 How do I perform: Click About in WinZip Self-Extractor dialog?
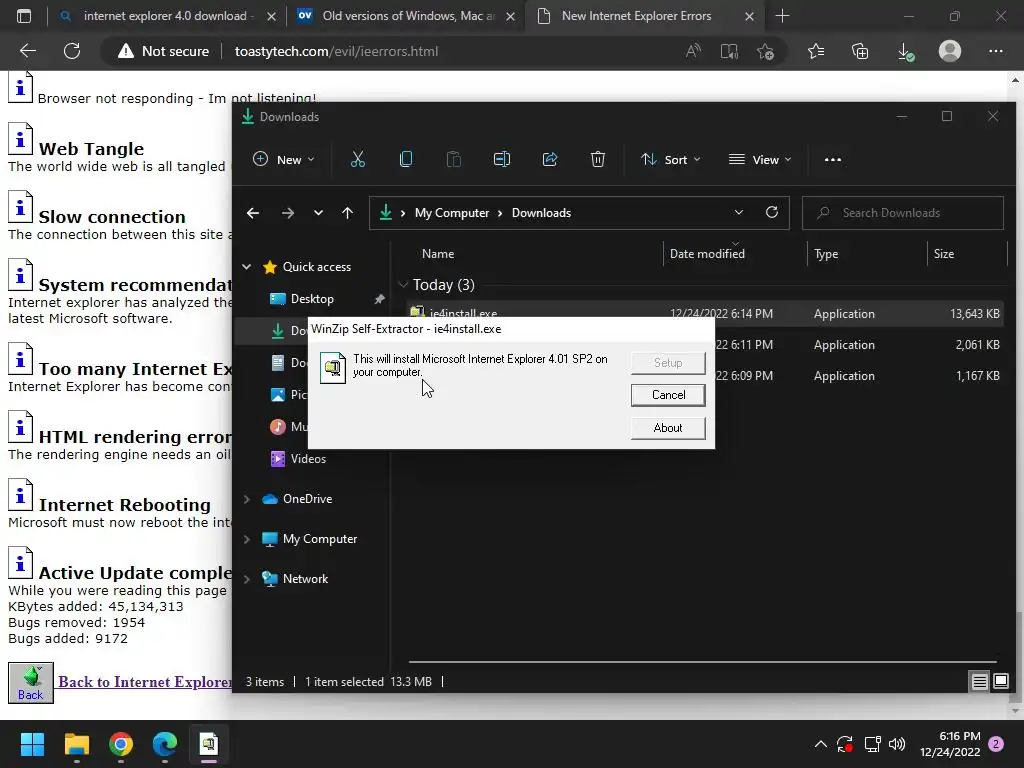click(x=668, y=428)
